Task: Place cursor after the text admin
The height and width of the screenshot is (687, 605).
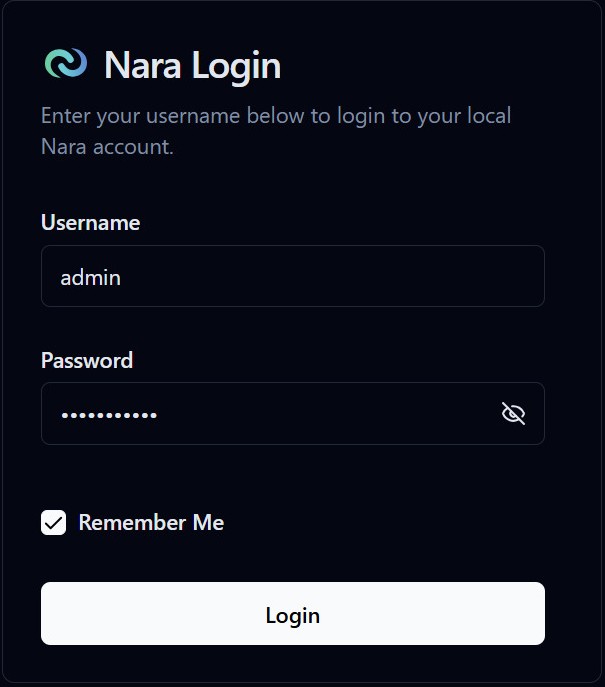Action: tap(122, 277)
